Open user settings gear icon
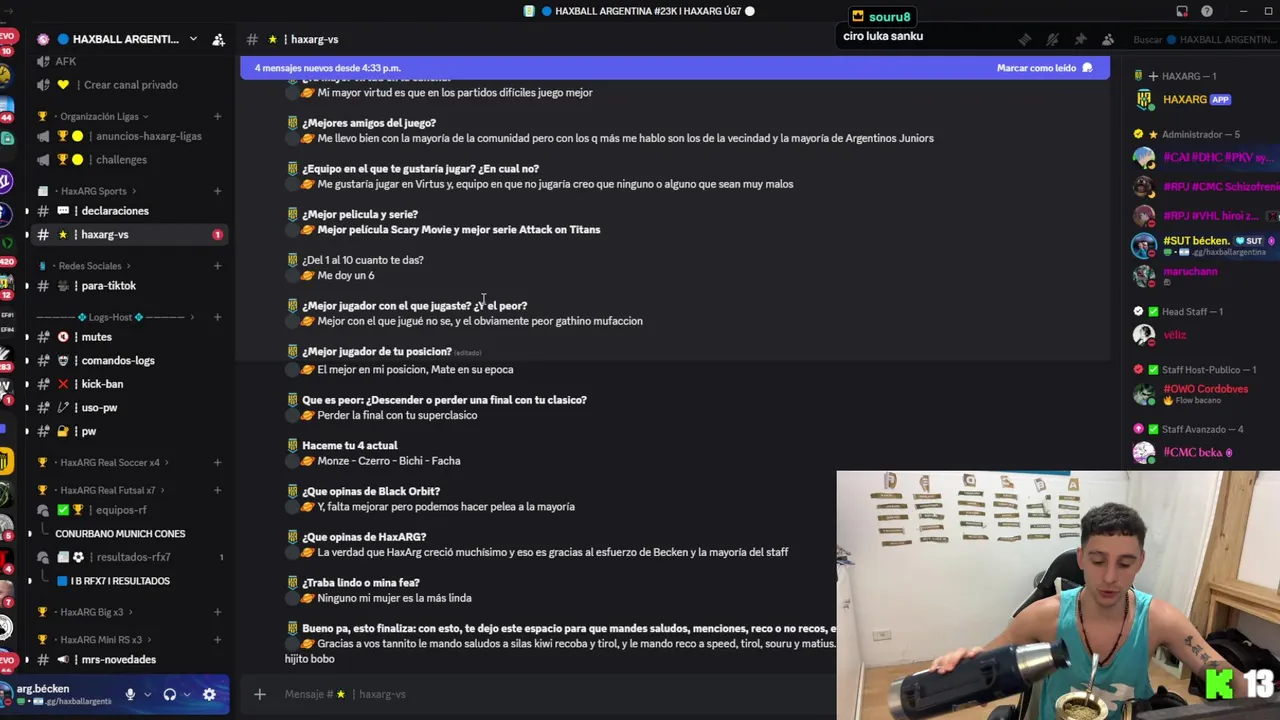 (209, 694)
